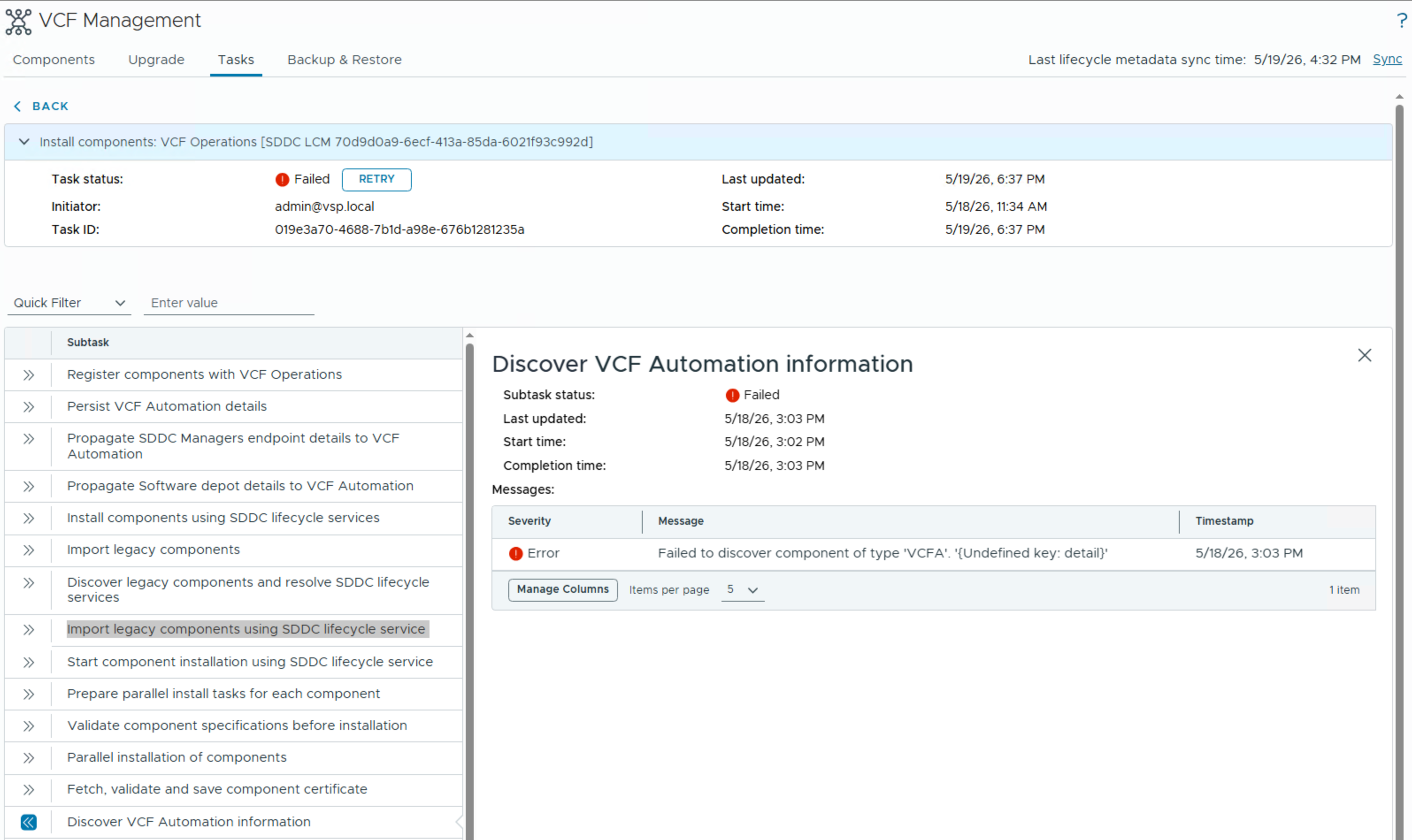Expand details for Import legacy components row
Image resolution: width=1412 pixels, height=840 pixels.
point(28,550)
